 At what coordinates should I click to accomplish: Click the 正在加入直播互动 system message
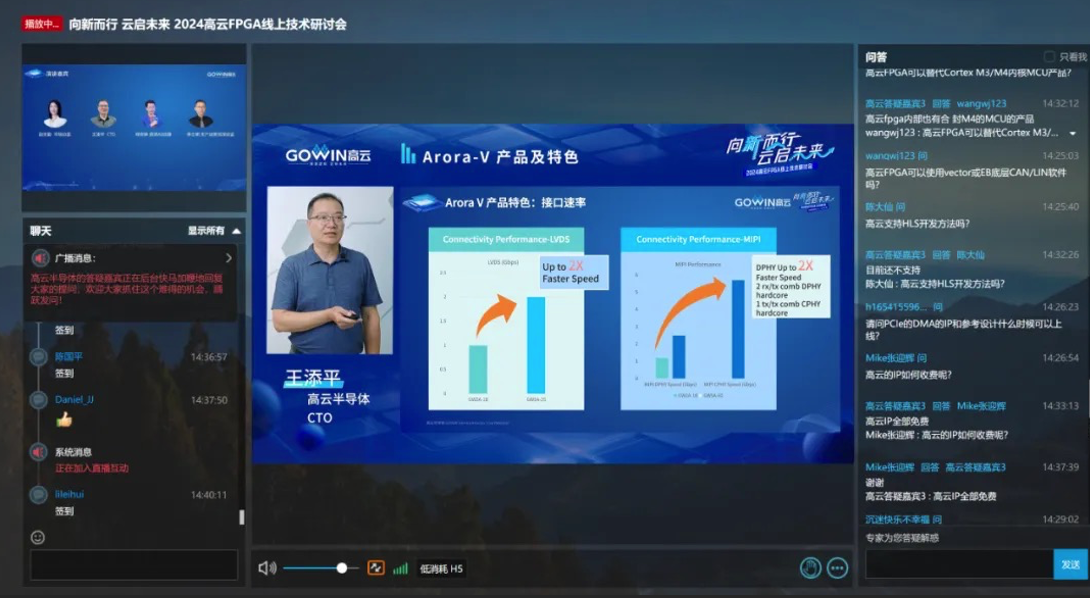tap(92, 469)
